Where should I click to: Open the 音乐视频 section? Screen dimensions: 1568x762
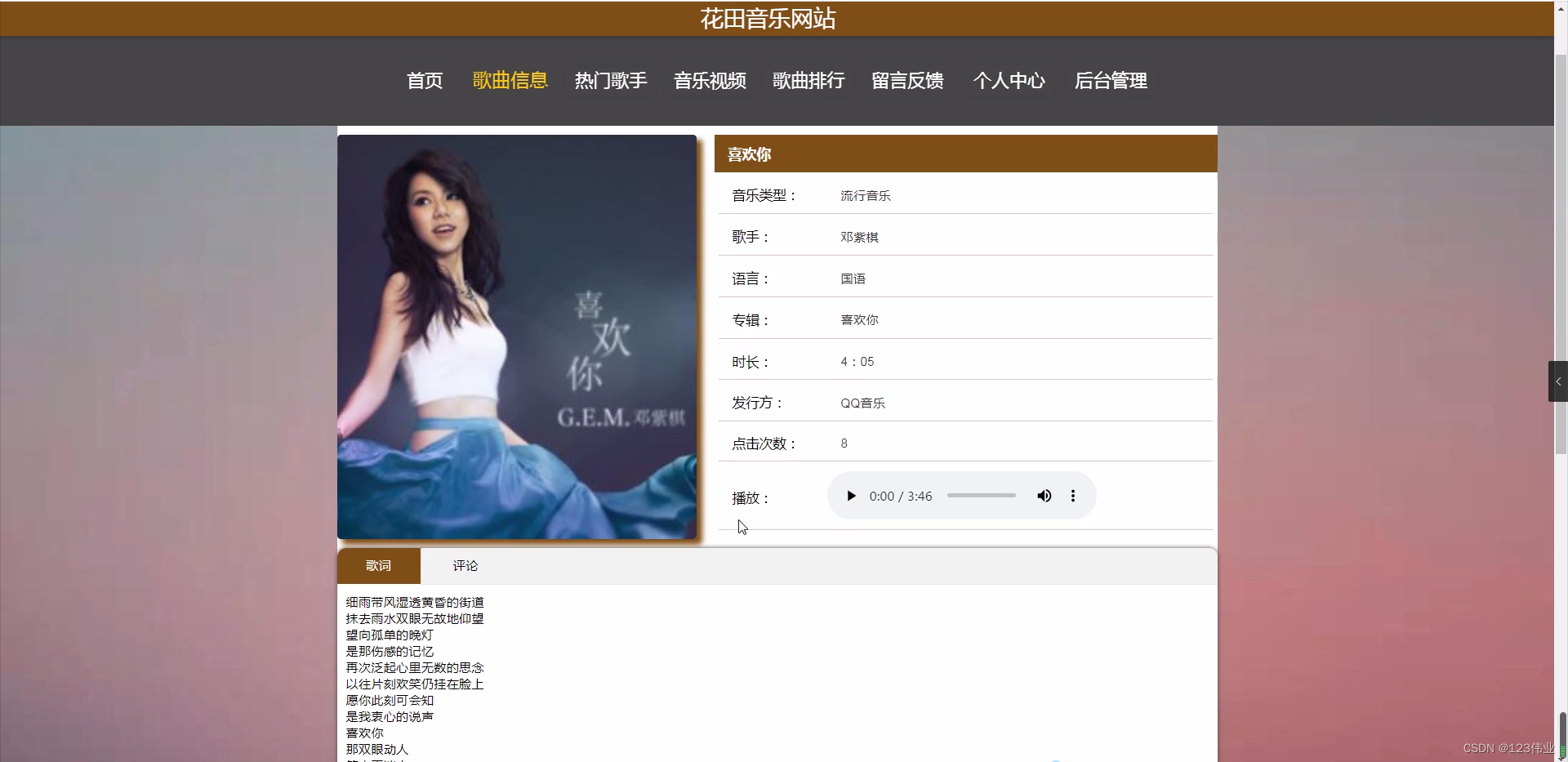point(709,81)
